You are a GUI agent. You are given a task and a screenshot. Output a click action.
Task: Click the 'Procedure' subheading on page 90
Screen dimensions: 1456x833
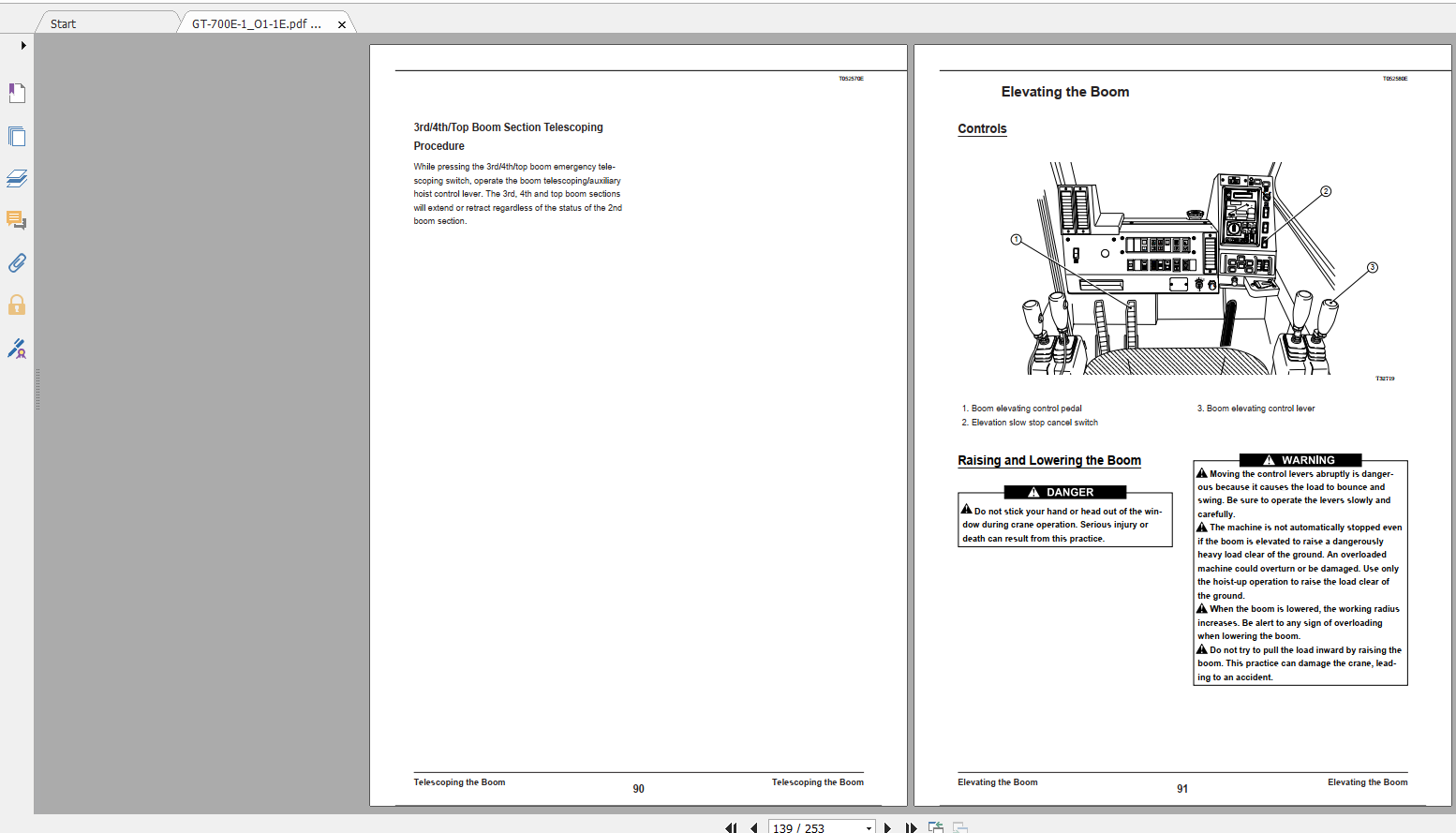(x=439, y=146)
